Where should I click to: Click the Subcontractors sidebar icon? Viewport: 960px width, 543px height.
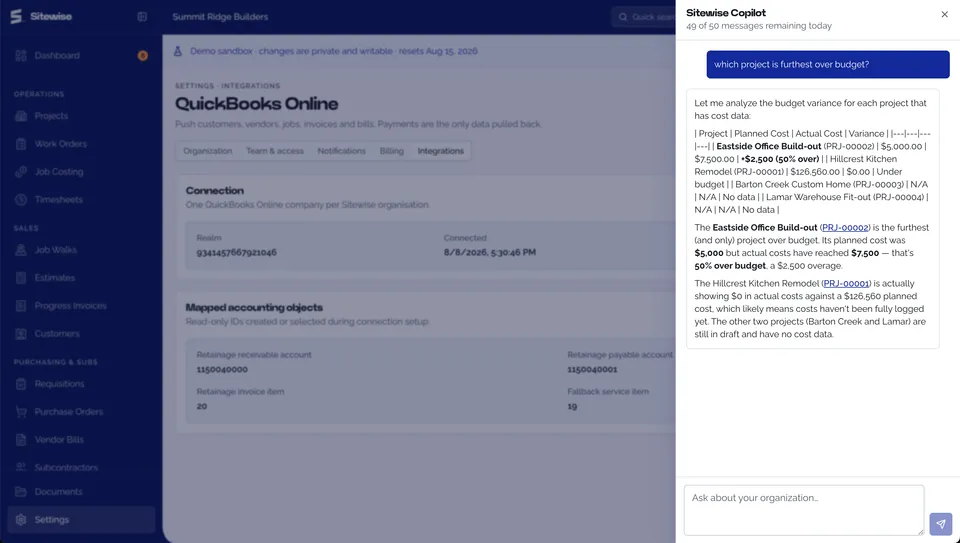21,467
